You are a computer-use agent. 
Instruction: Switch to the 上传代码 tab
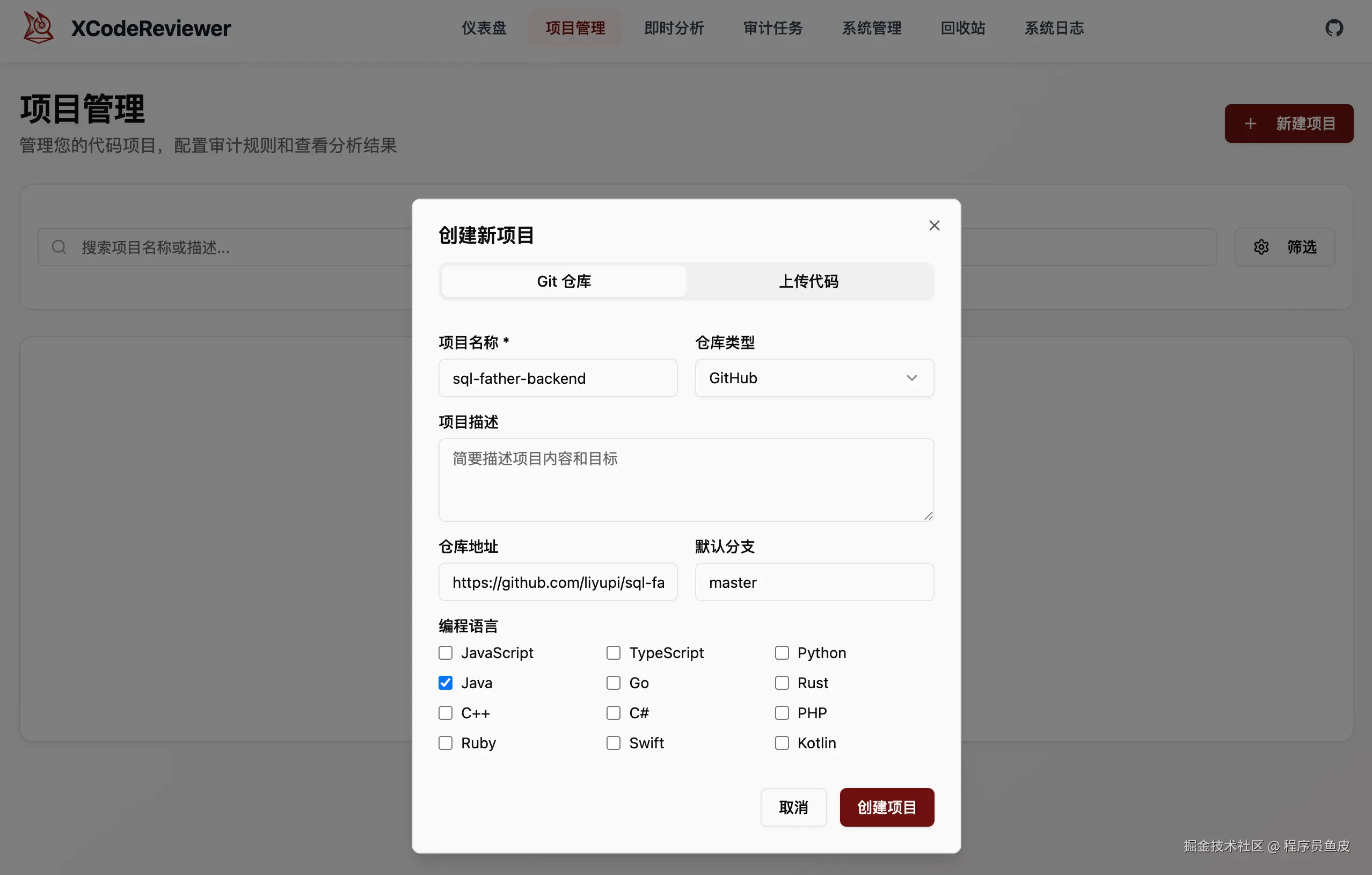click(x=808, y=281)
